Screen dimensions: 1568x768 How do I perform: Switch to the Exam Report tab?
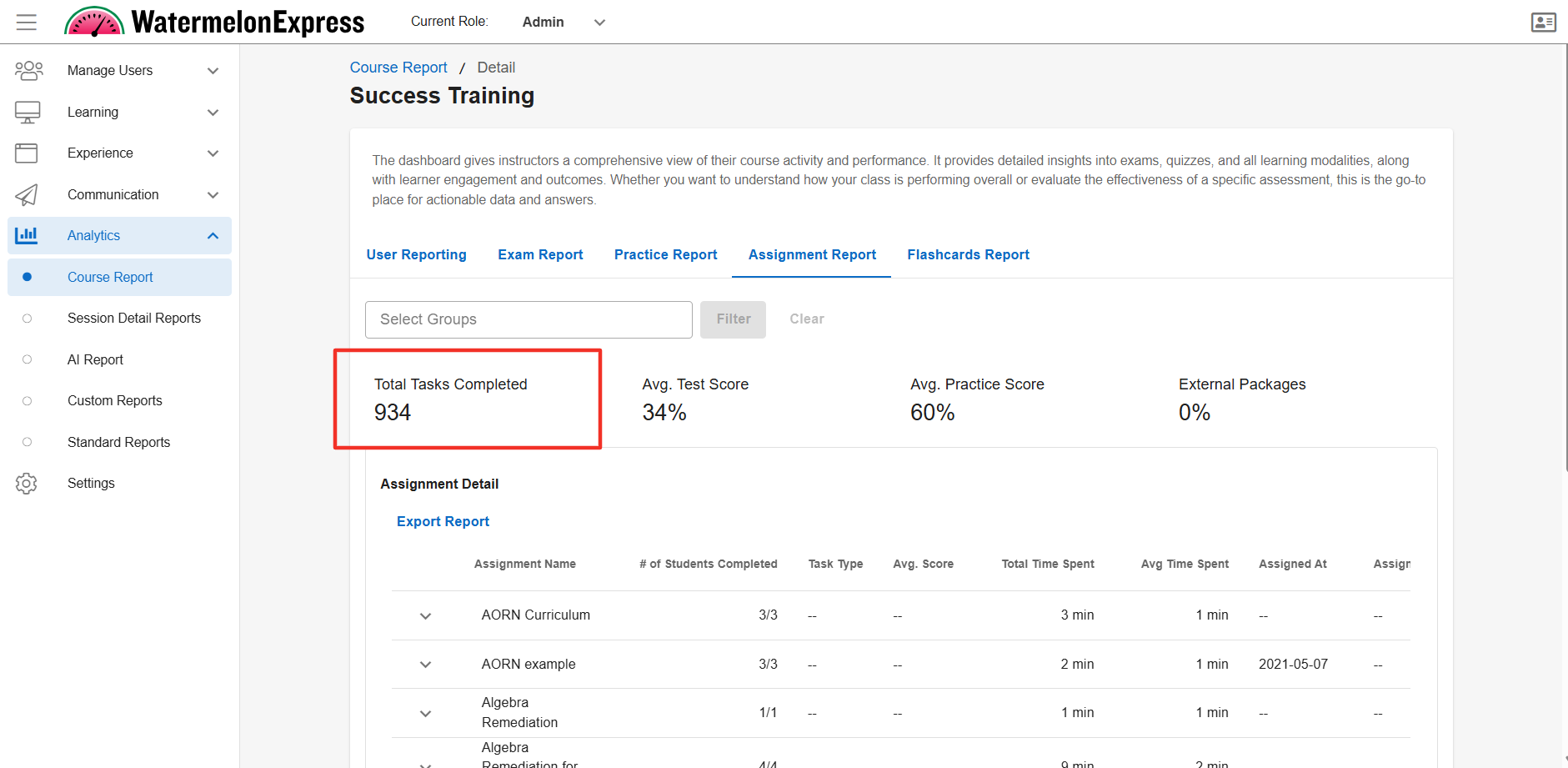540,255
